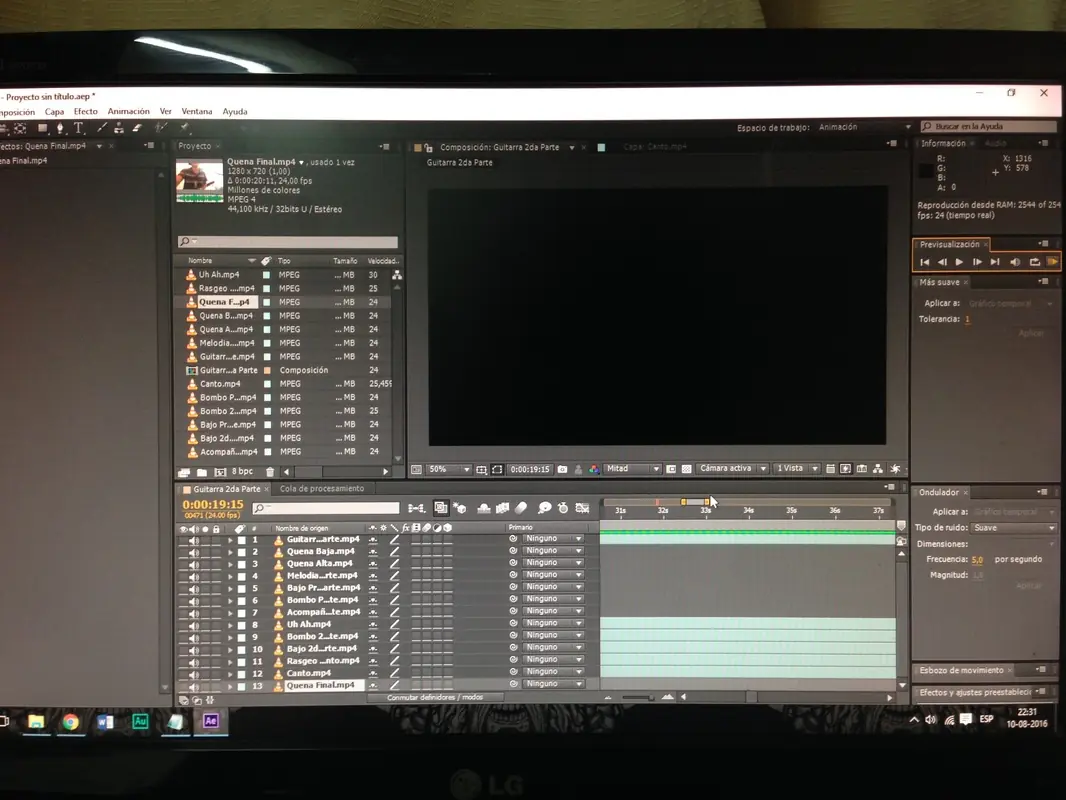
Task: Click project flowchart icon beside file list
Action: (397, 275)
